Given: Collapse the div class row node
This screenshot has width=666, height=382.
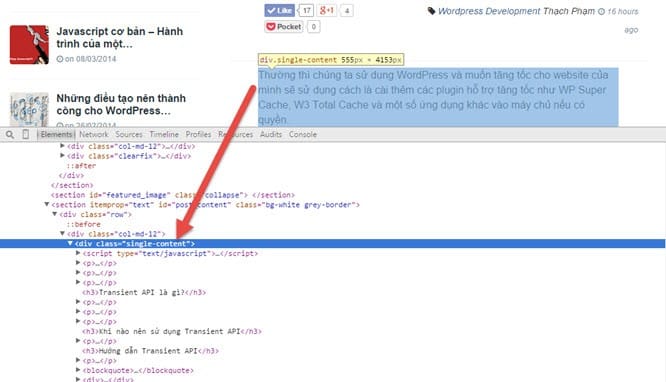Looking at the screenshot, I should click(55, 214).
